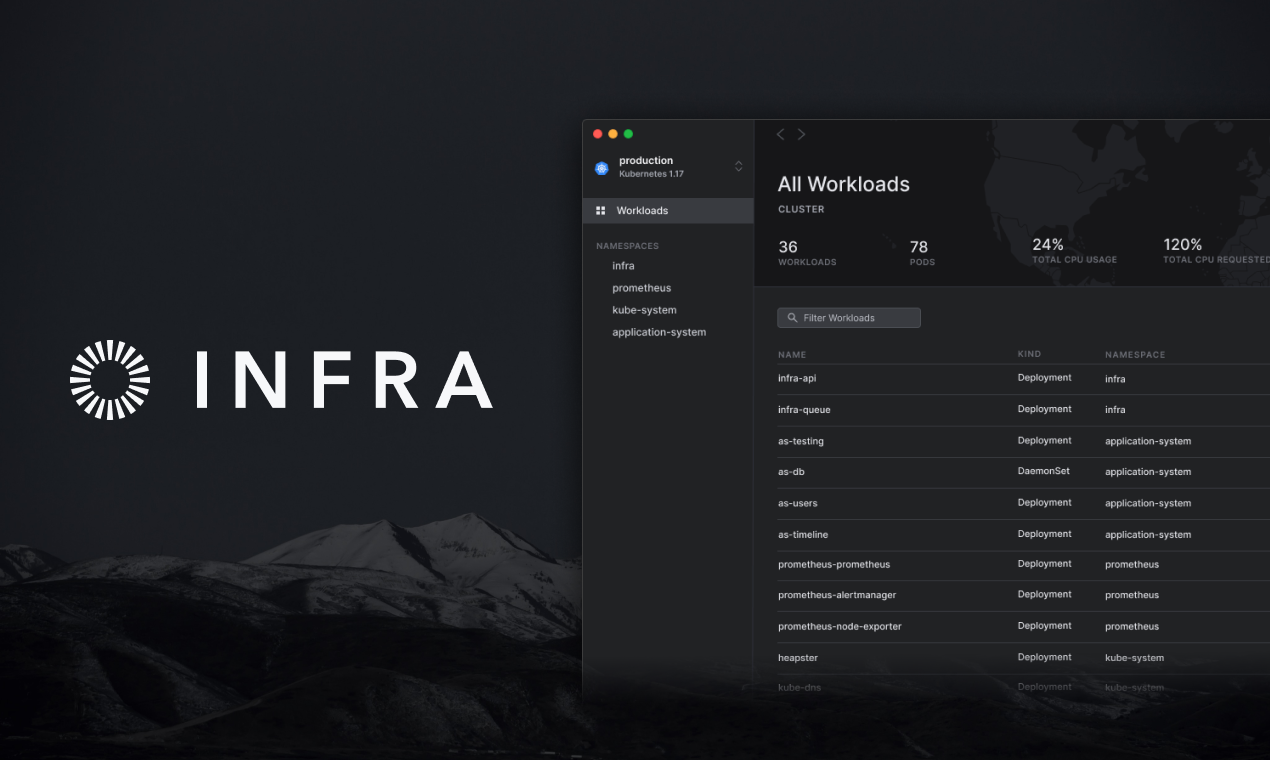The width and height of the screenshot is (1270, 760).
Task: Sort workloads by NAME column
Action: point(792,354)
